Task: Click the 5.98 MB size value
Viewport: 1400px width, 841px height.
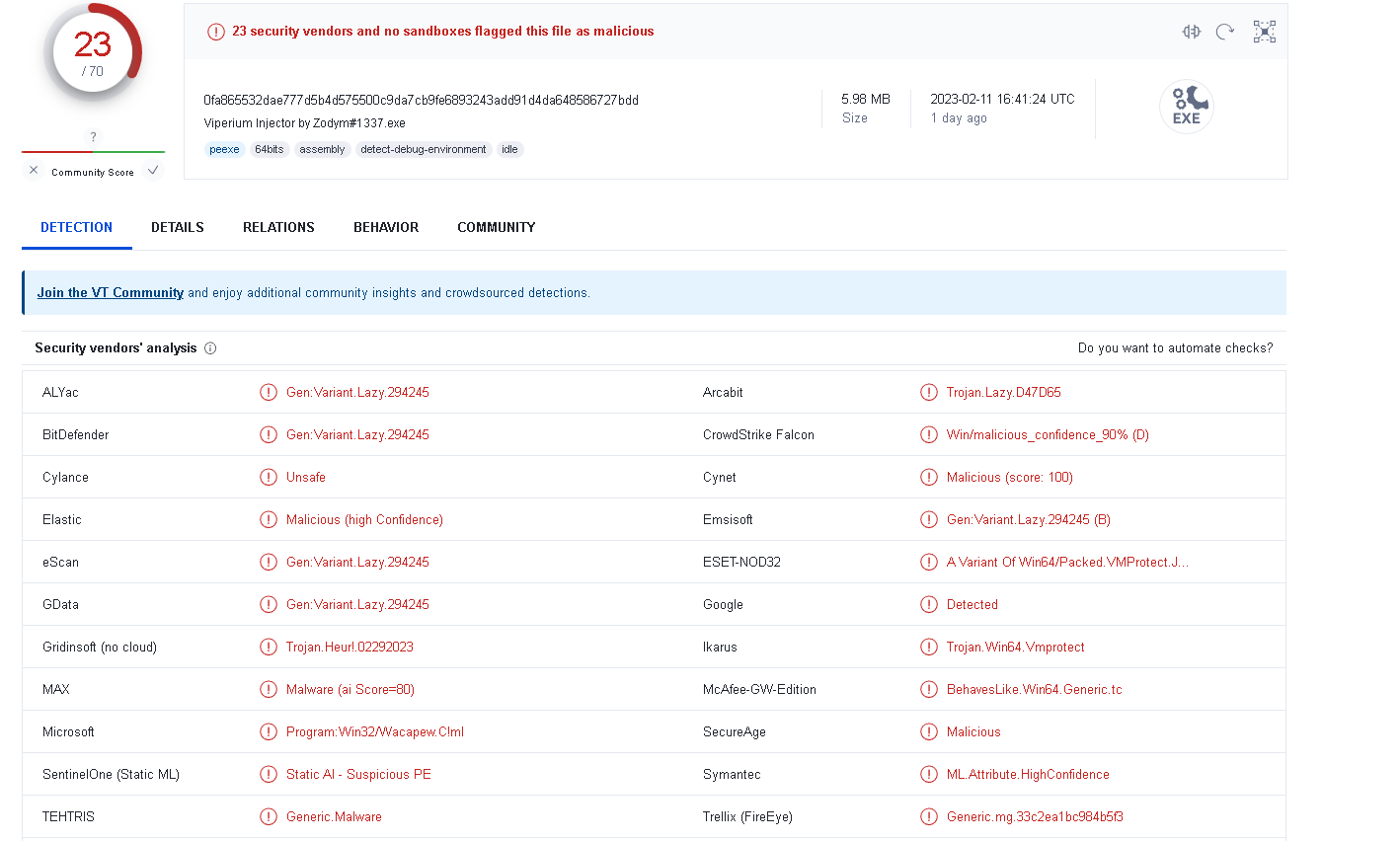Action: (x=866, y=99)
